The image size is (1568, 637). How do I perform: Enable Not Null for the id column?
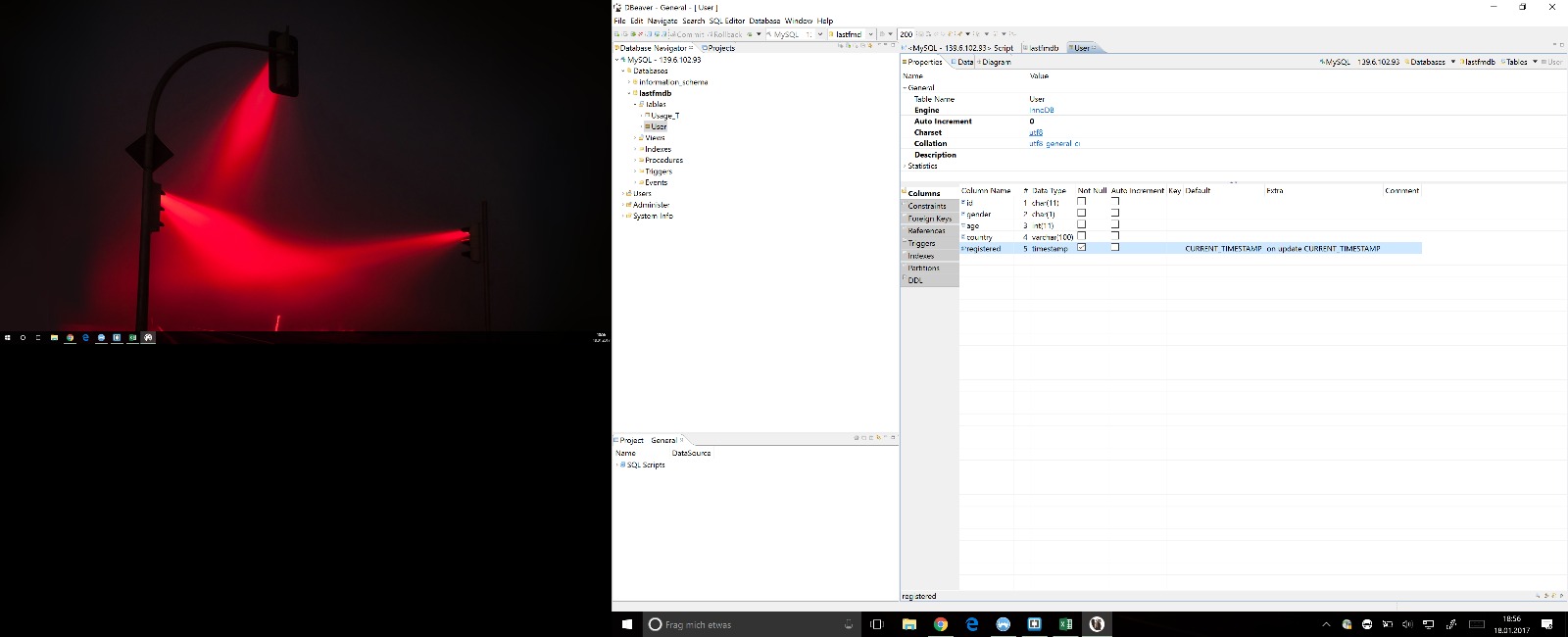tap(1082, 202)
